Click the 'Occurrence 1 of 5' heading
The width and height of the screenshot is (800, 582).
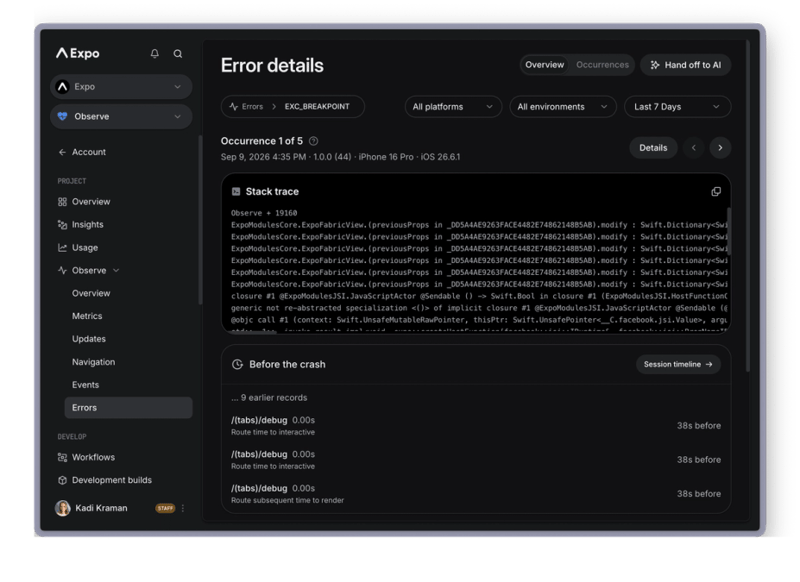point(262,141)
